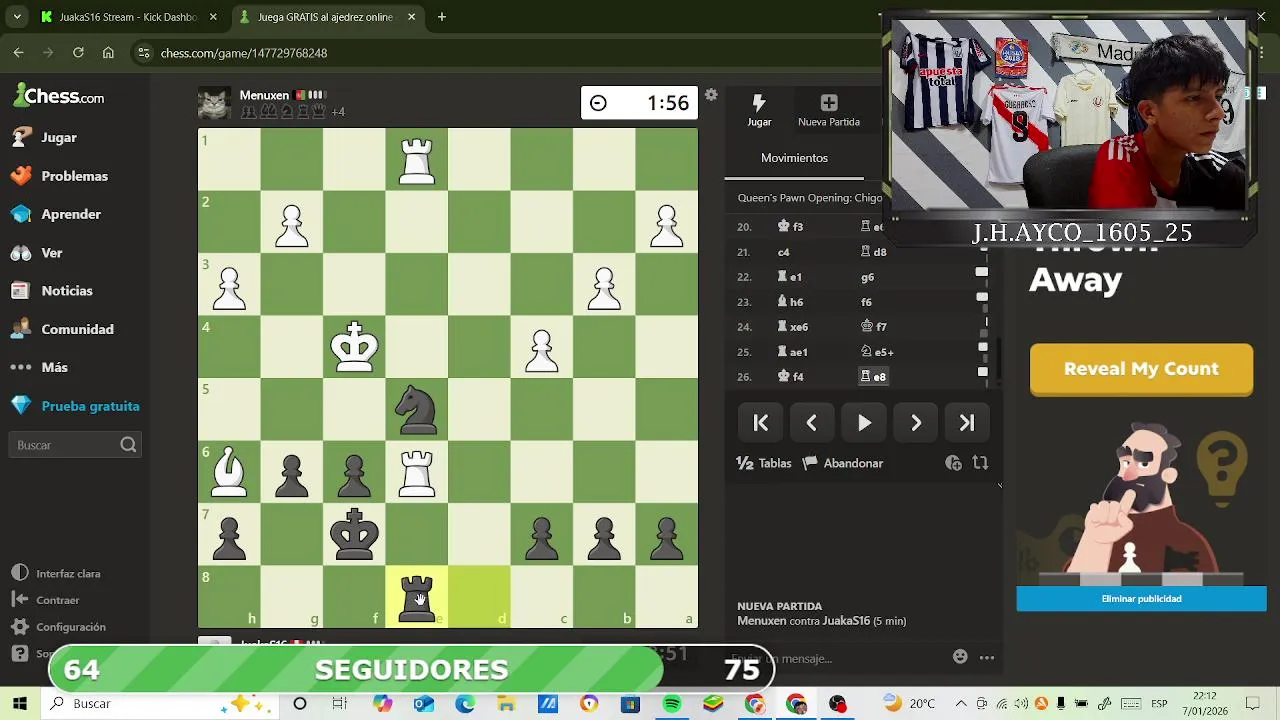Open Microsoft Edge from the taskbar

pyautogui.click(x=465, y=704)
